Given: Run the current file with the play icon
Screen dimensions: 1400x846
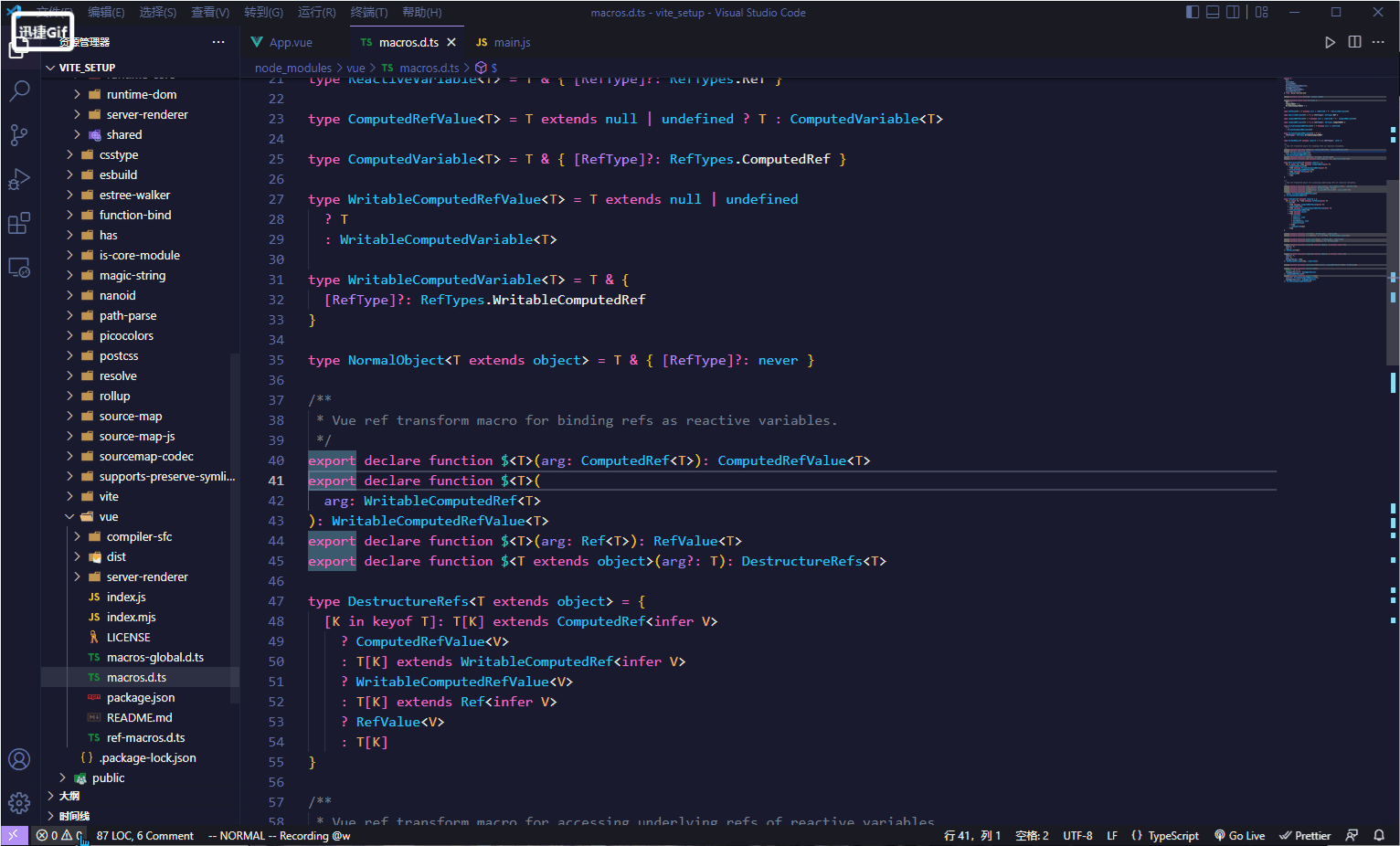Looking at the screenshot, I should tap(1331, 42).
